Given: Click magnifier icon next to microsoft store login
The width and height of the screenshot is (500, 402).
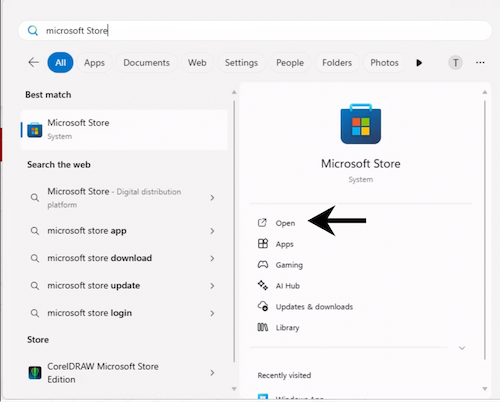Looking at the screenshot, I should [35, 313].
